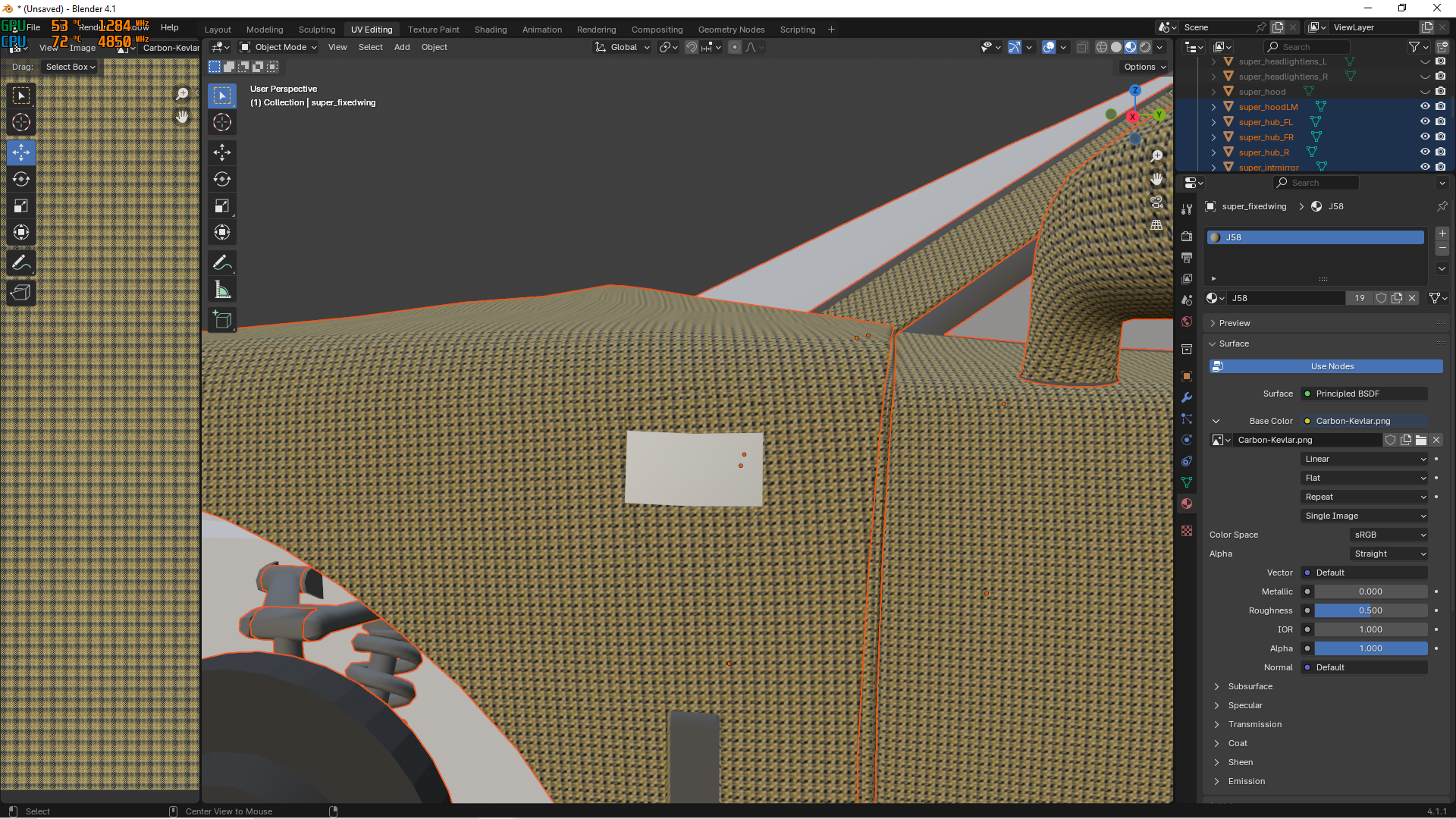
Task: Open the Add menu in viewport header
Action: coord(402,47)
